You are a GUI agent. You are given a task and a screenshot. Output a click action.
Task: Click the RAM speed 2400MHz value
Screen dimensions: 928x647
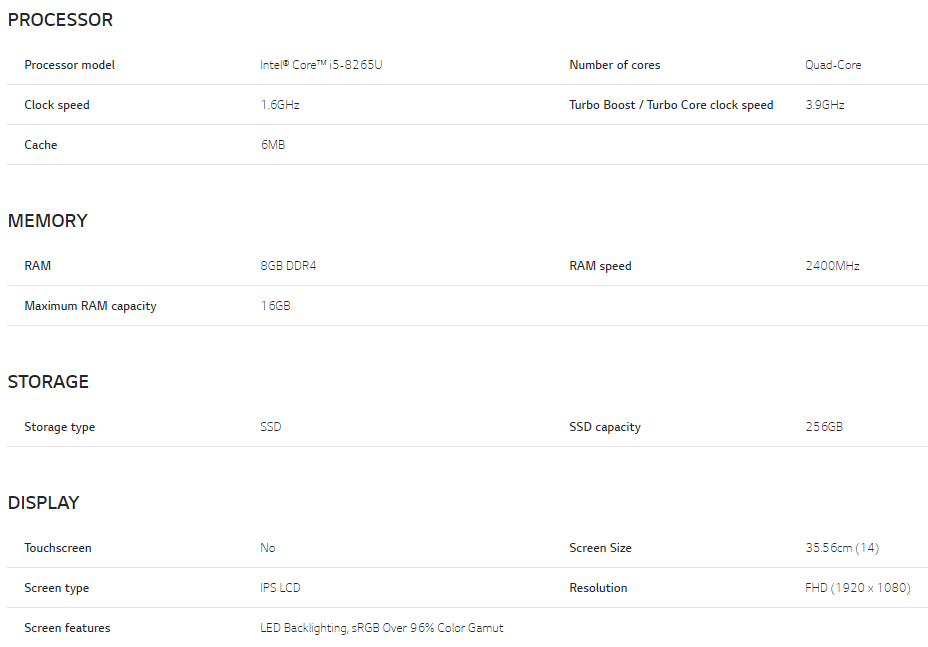(832, 266)
